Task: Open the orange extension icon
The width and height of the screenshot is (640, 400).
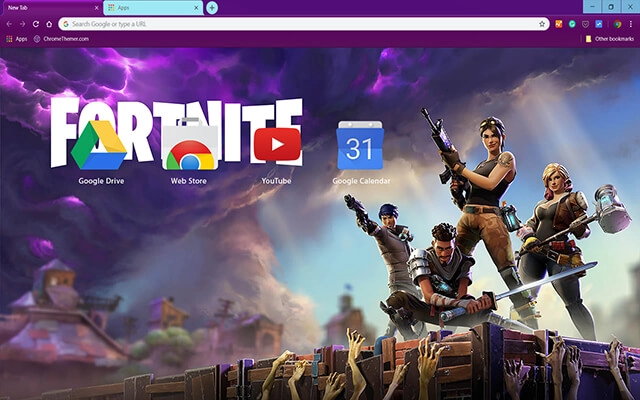Action: [x=559, y=24]
